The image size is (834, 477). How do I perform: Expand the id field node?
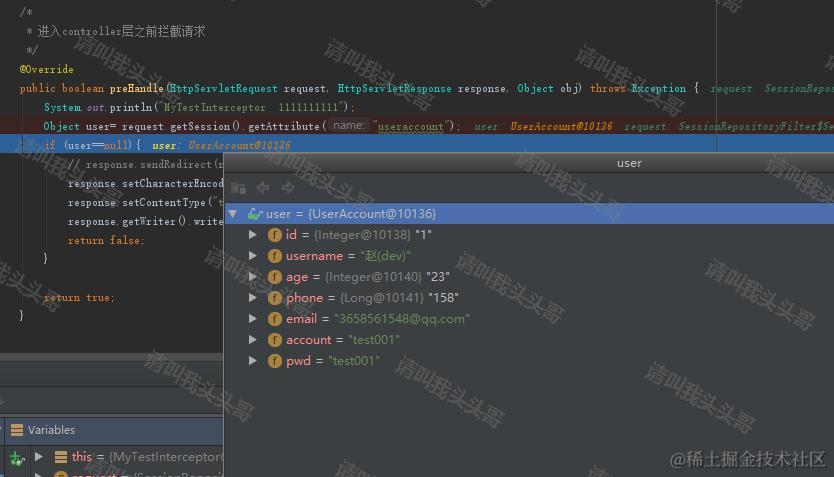coord(253,235)
